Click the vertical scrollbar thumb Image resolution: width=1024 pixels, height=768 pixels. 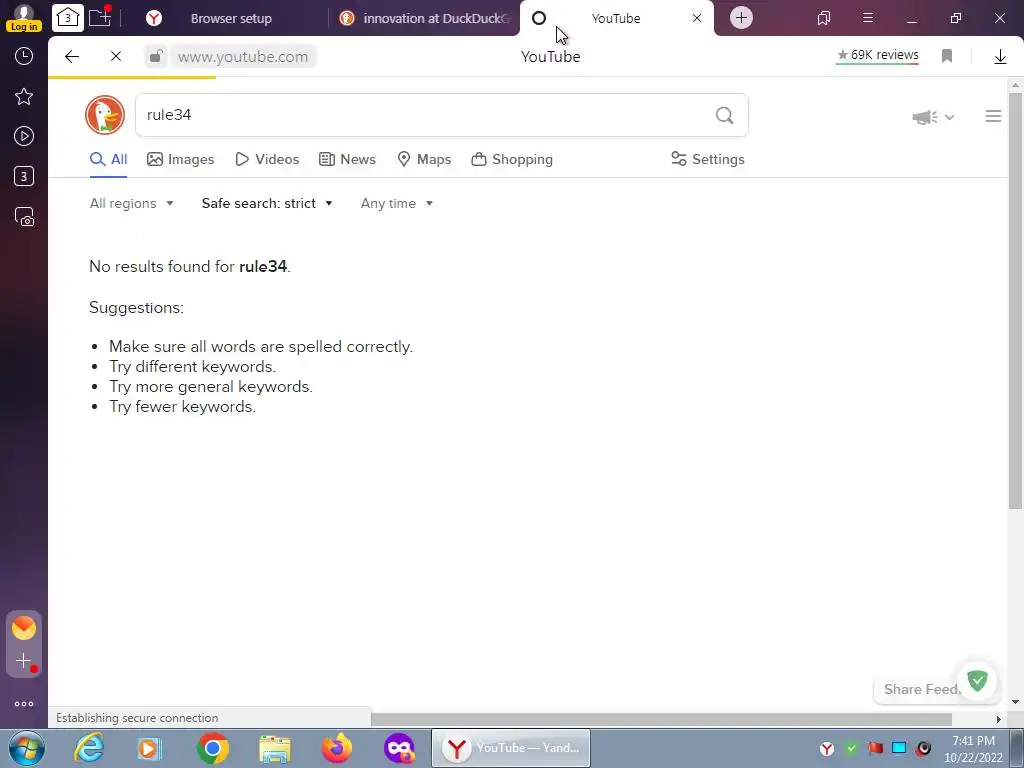click(1016, 300)
